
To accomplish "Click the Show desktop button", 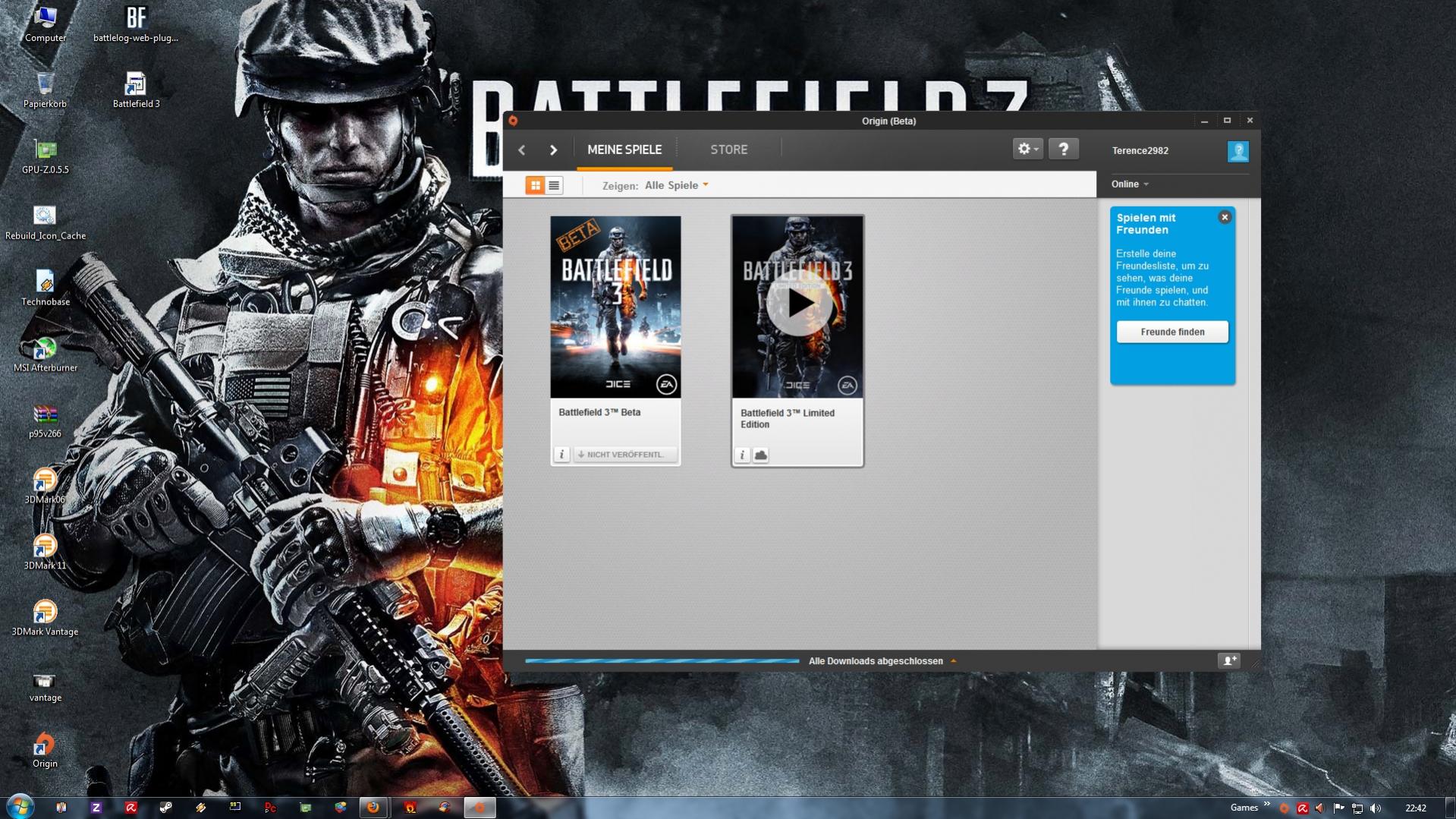I will pos(1450,808).
